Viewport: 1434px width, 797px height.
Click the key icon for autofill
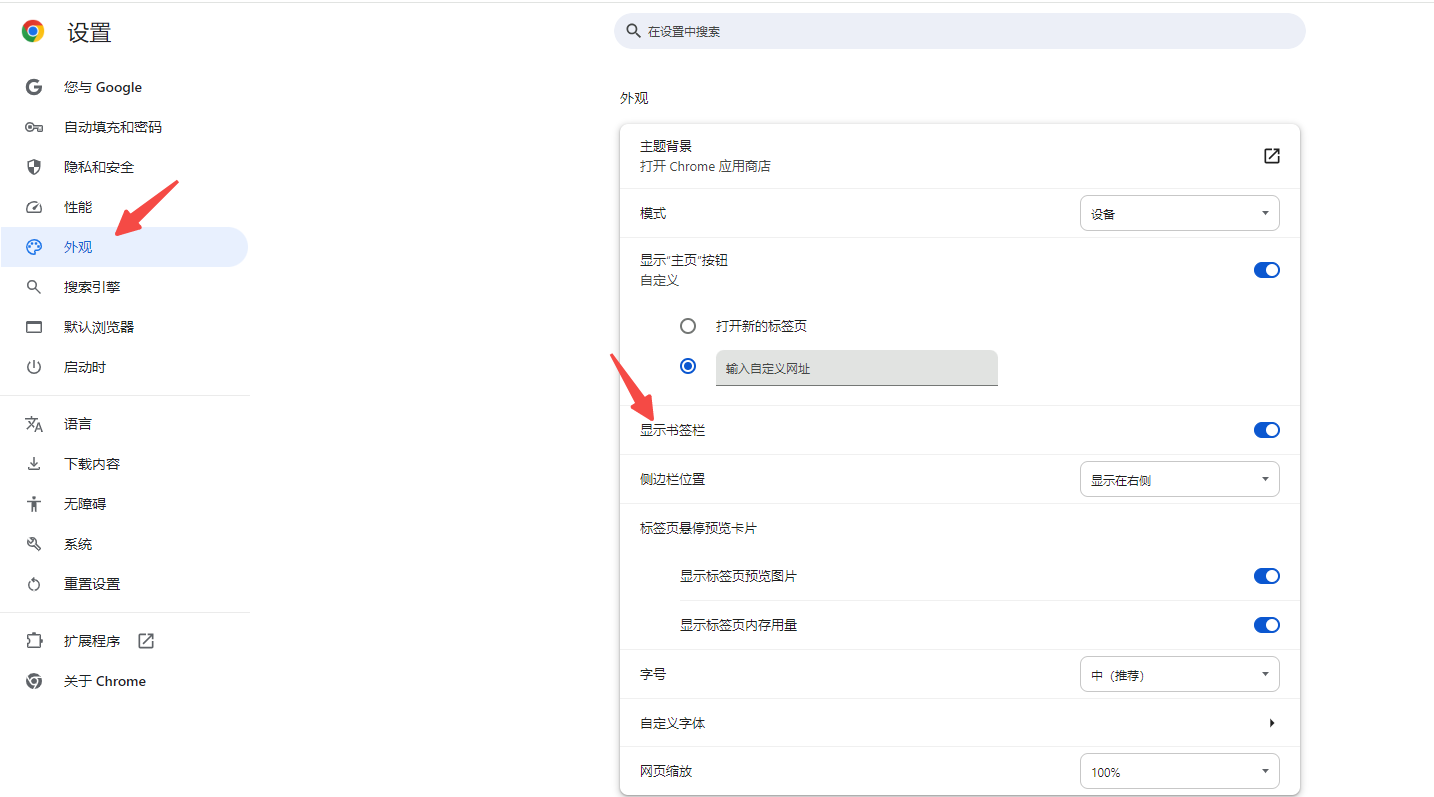[34, 127]
